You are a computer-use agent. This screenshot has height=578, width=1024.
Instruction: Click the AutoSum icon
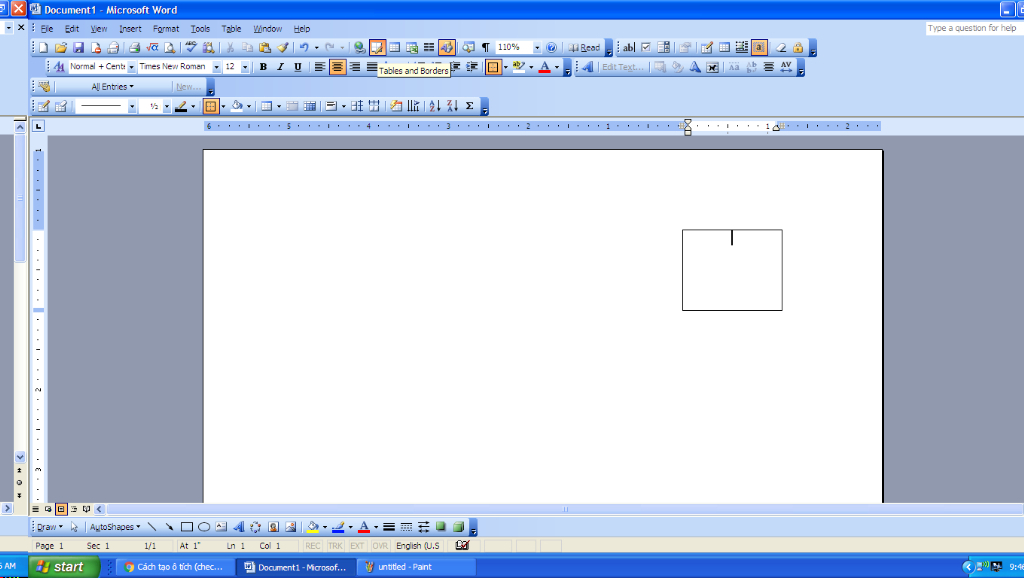(x=468, y=105)
